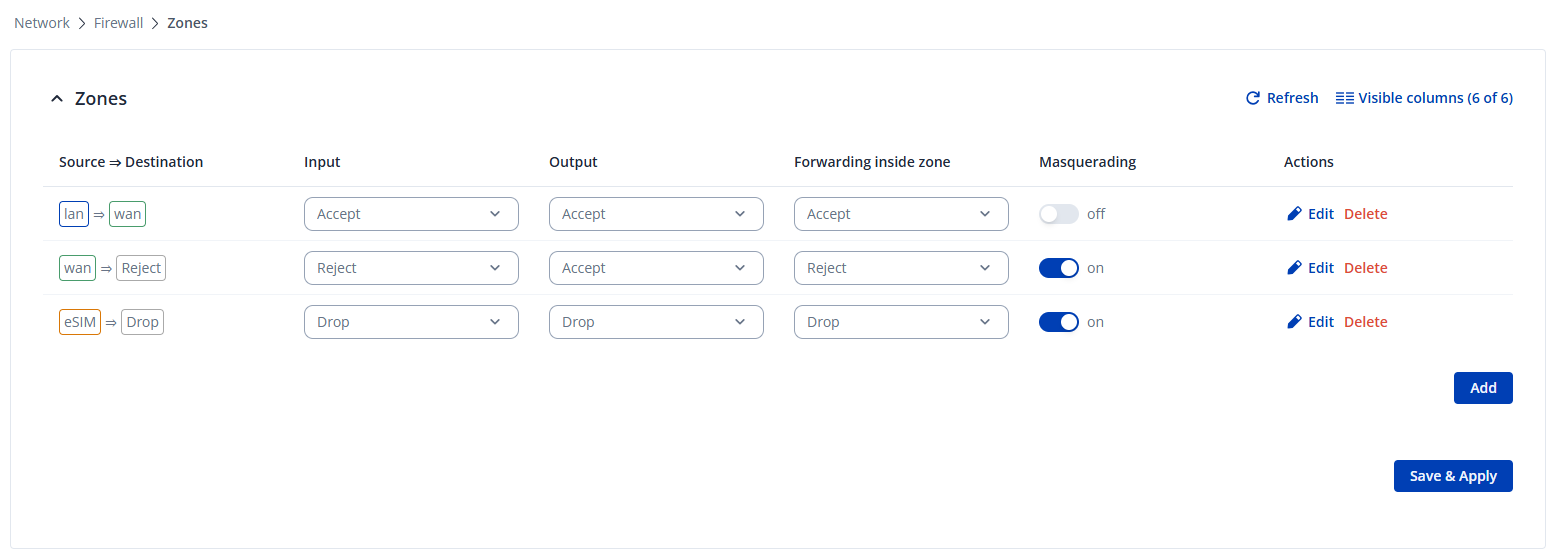Go to Network breadcrumb
The width and height of the screenshot is (1548, 556).
[x=42, y=23]
